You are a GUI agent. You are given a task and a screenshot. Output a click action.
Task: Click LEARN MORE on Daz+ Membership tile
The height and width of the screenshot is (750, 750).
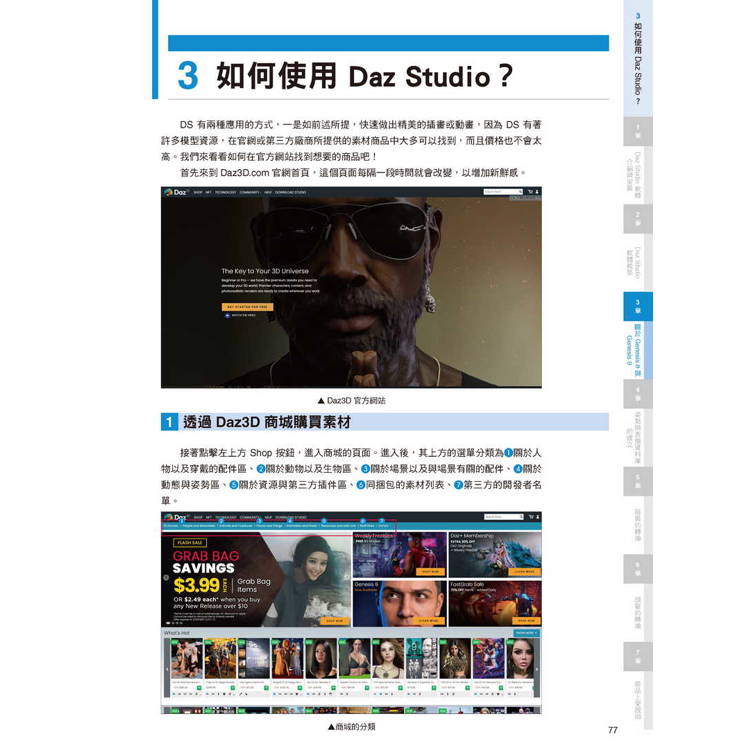click(x=525, y=572)
